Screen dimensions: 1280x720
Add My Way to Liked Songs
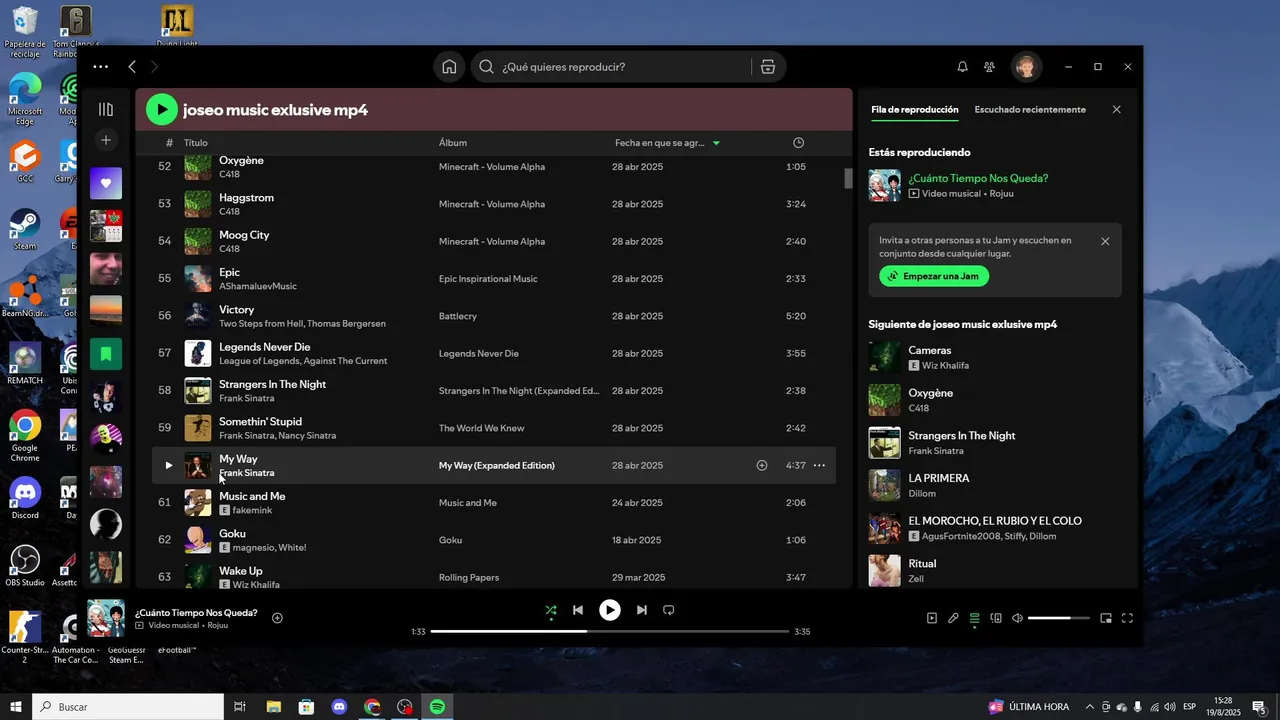[762, 465]
